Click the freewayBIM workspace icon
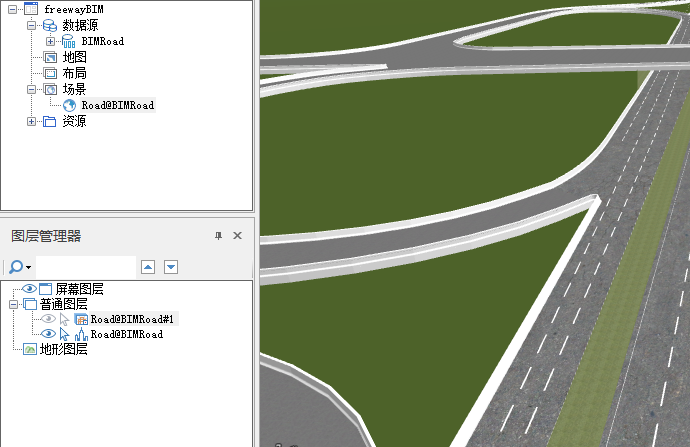Image resolution: width=690 pixels, height=447 pixels. 31,9
